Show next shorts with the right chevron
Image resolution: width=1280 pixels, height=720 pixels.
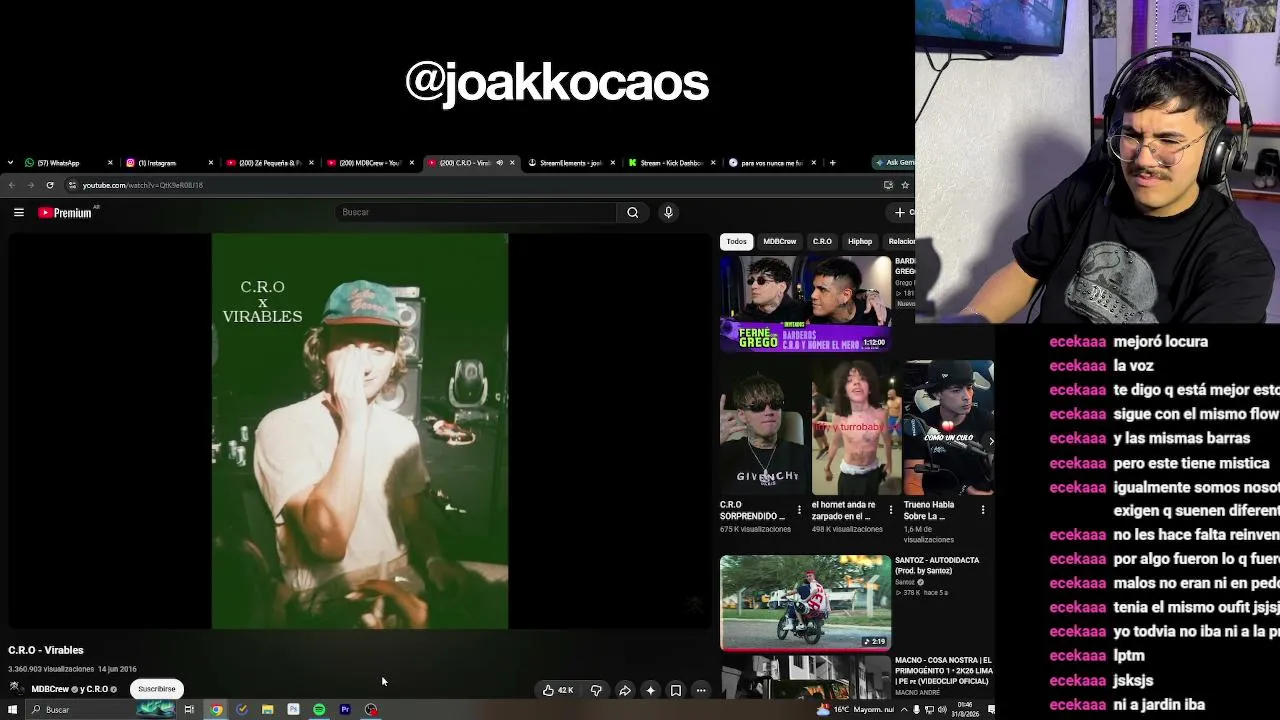click(x=990, y=440)
